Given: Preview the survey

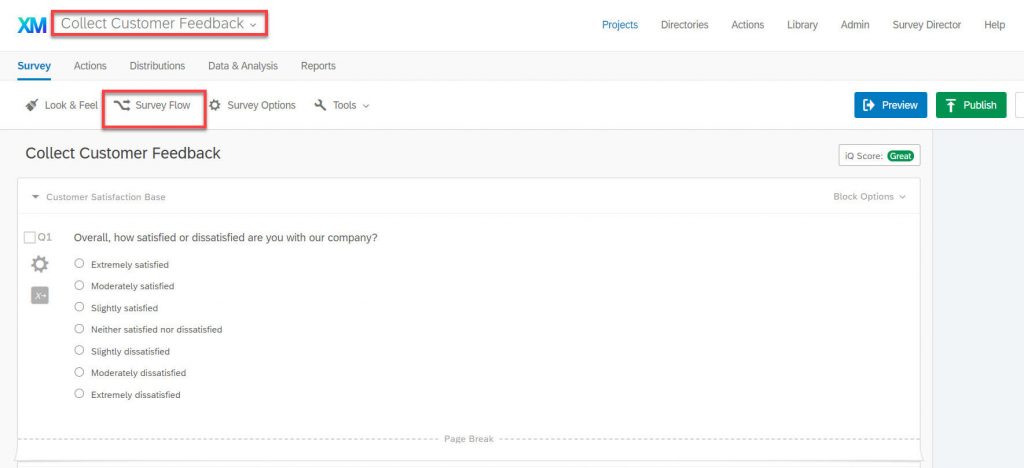Looking at the screenshot, I should 890,105.
